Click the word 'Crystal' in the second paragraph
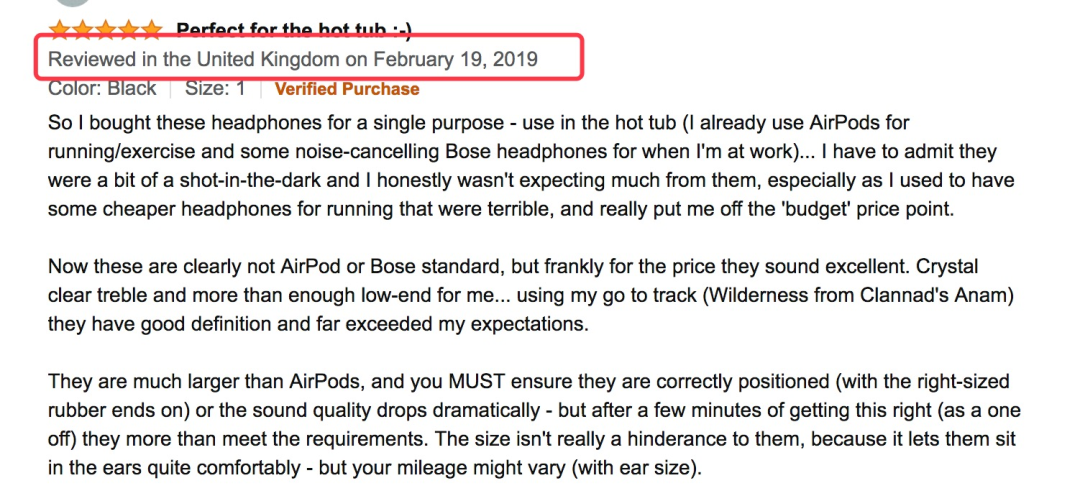This screenshot has height=496, width=1080. click(x=943, y=269)
